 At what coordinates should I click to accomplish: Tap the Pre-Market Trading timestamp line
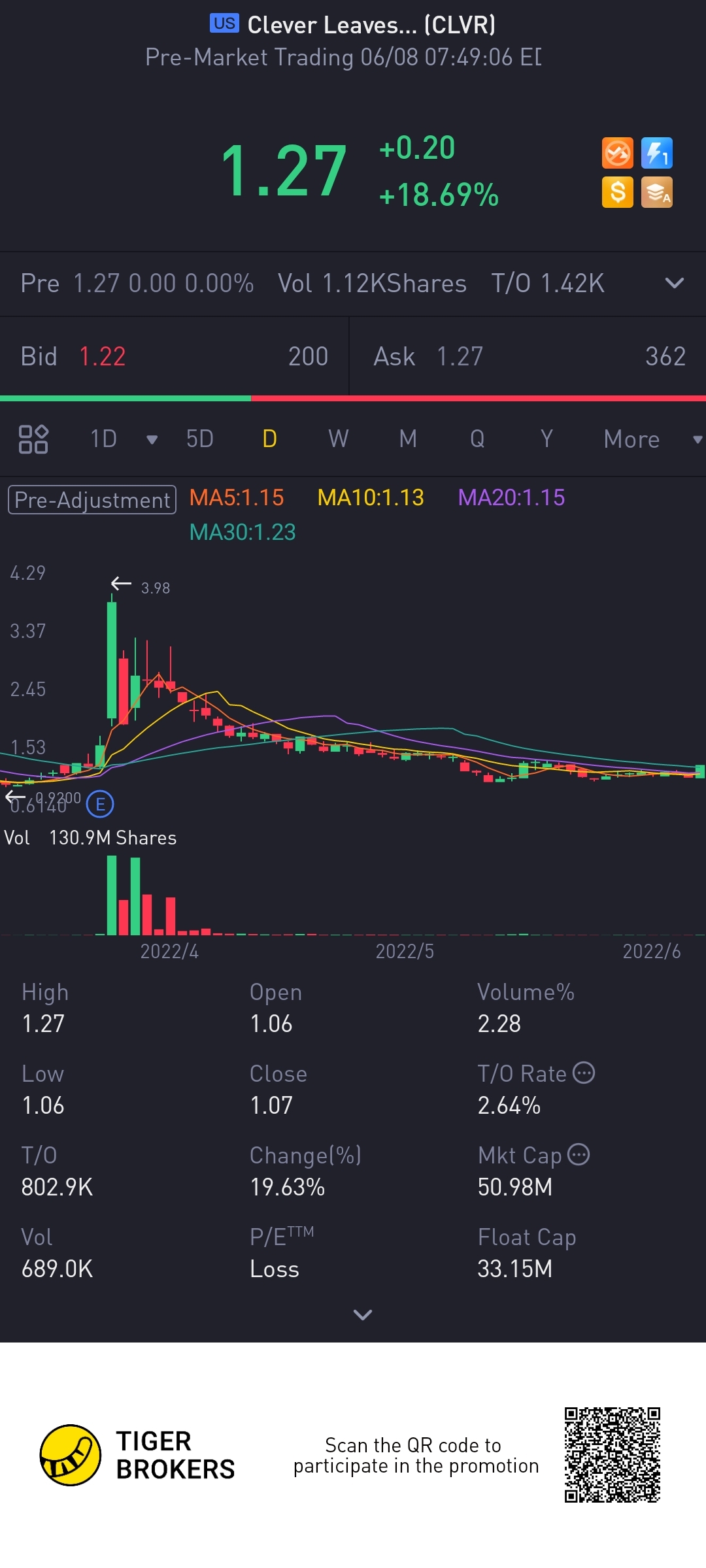(x=343, y=58)
